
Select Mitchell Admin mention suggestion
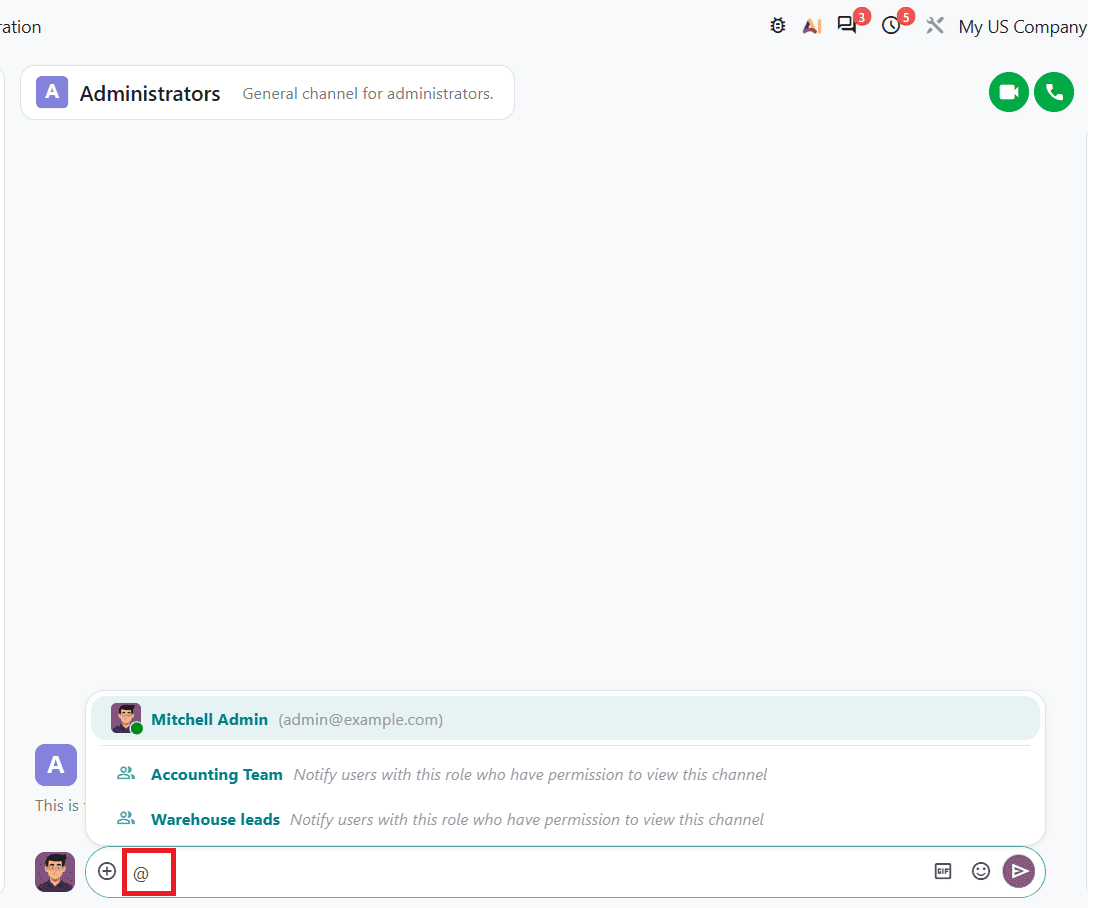(565, 719)
